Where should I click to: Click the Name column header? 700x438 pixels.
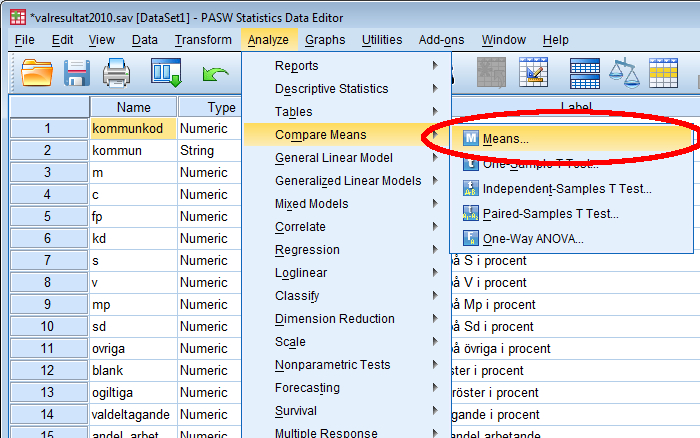coord(133,107)
